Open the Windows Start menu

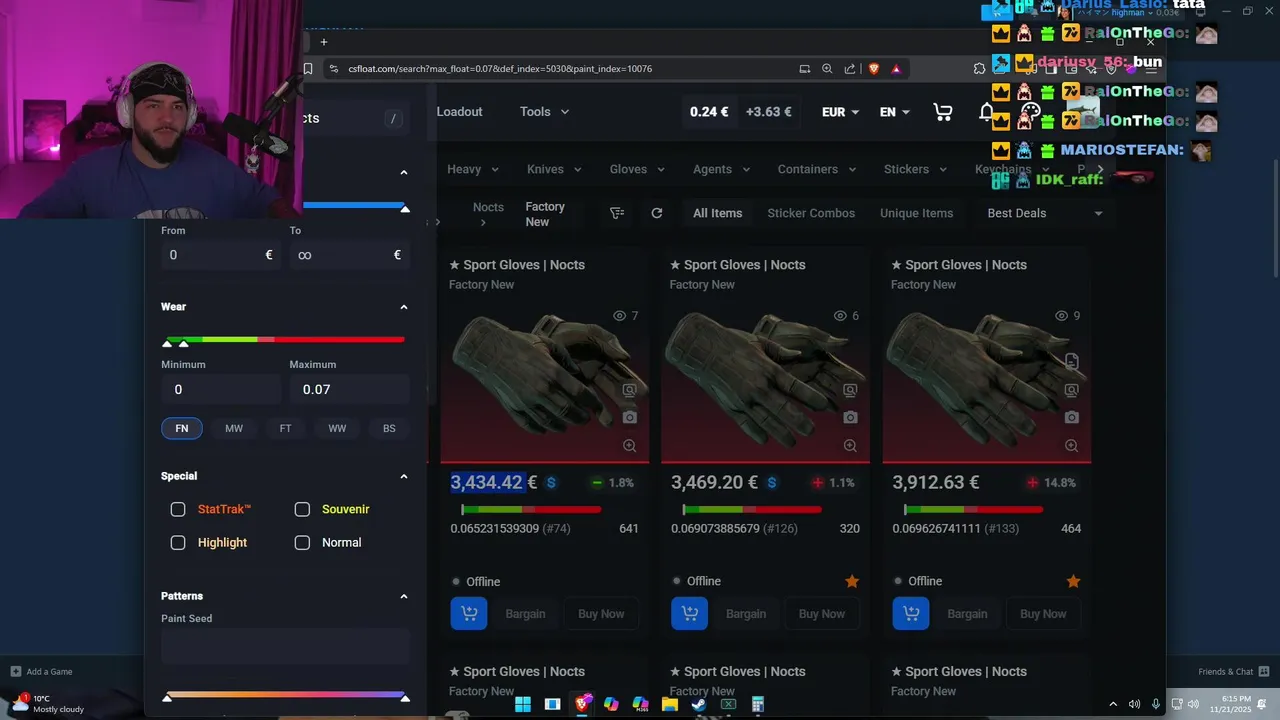pyautogui.click(x=522, y=704)
